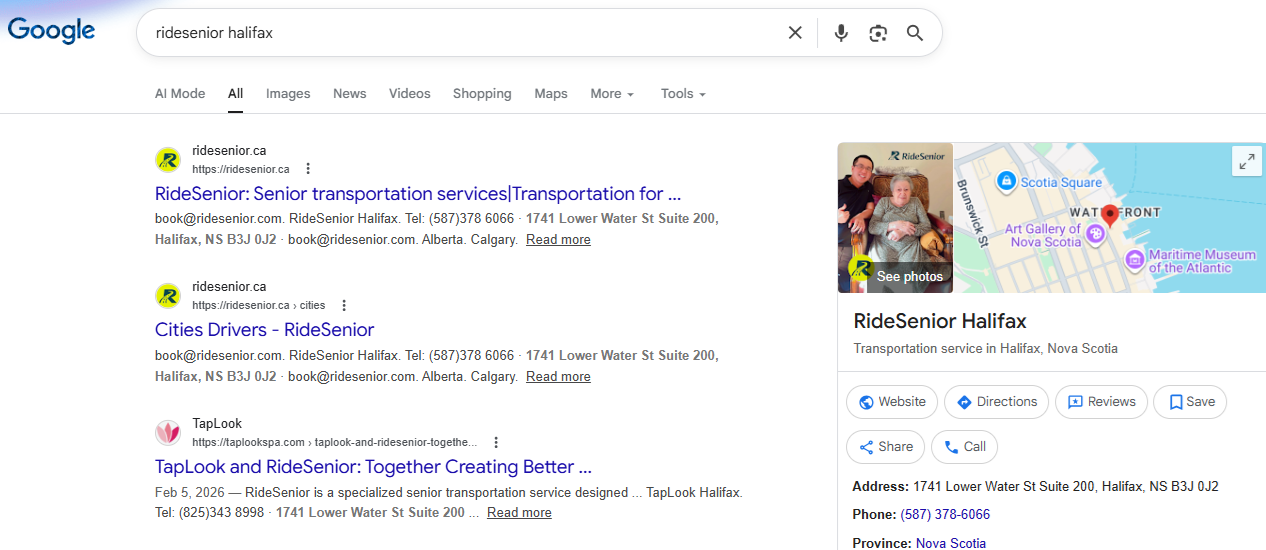
Task: Clear the search box with the X icon
Action: [x=795, y=33]
